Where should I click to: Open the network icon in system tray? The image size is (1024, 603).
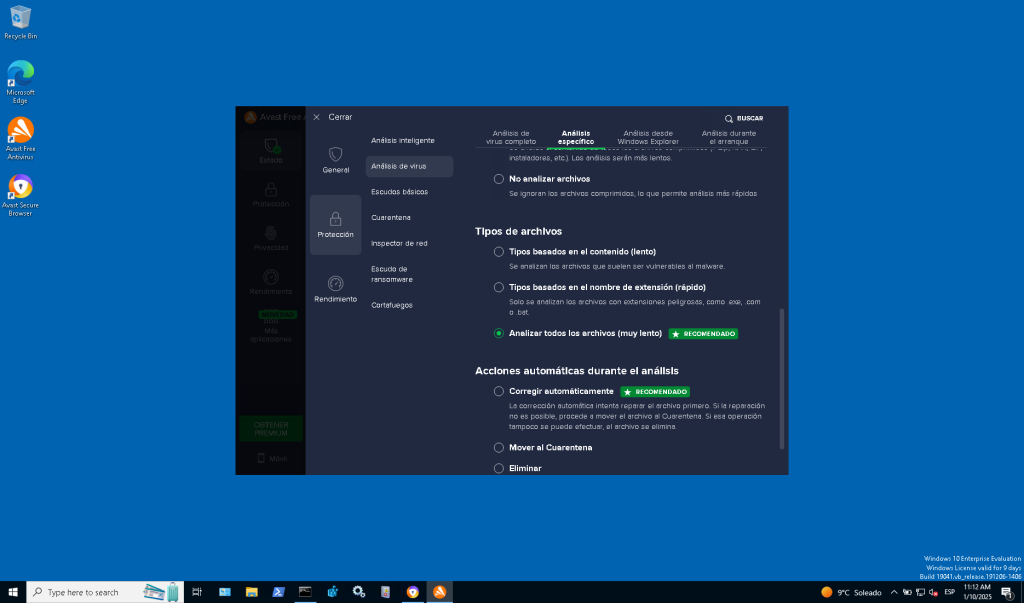[x=920, y=593]
